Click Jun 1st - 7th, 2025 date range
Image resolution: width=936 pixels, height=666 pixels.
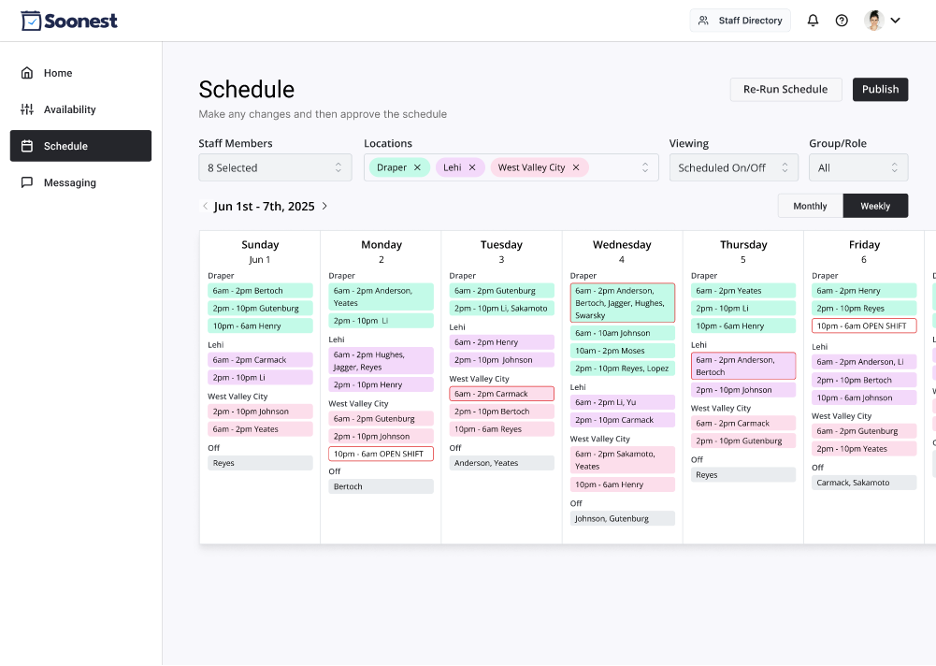tap(264, 206)
